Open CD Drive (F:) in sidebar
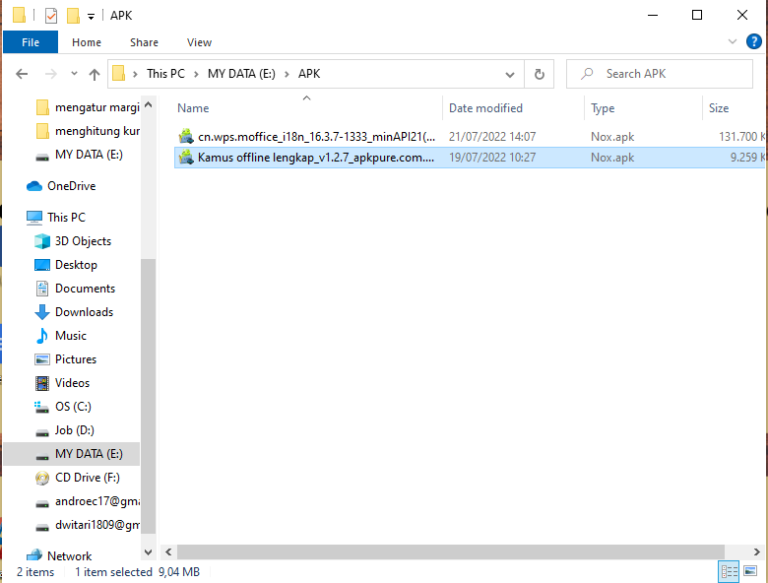 click(77, 478)
